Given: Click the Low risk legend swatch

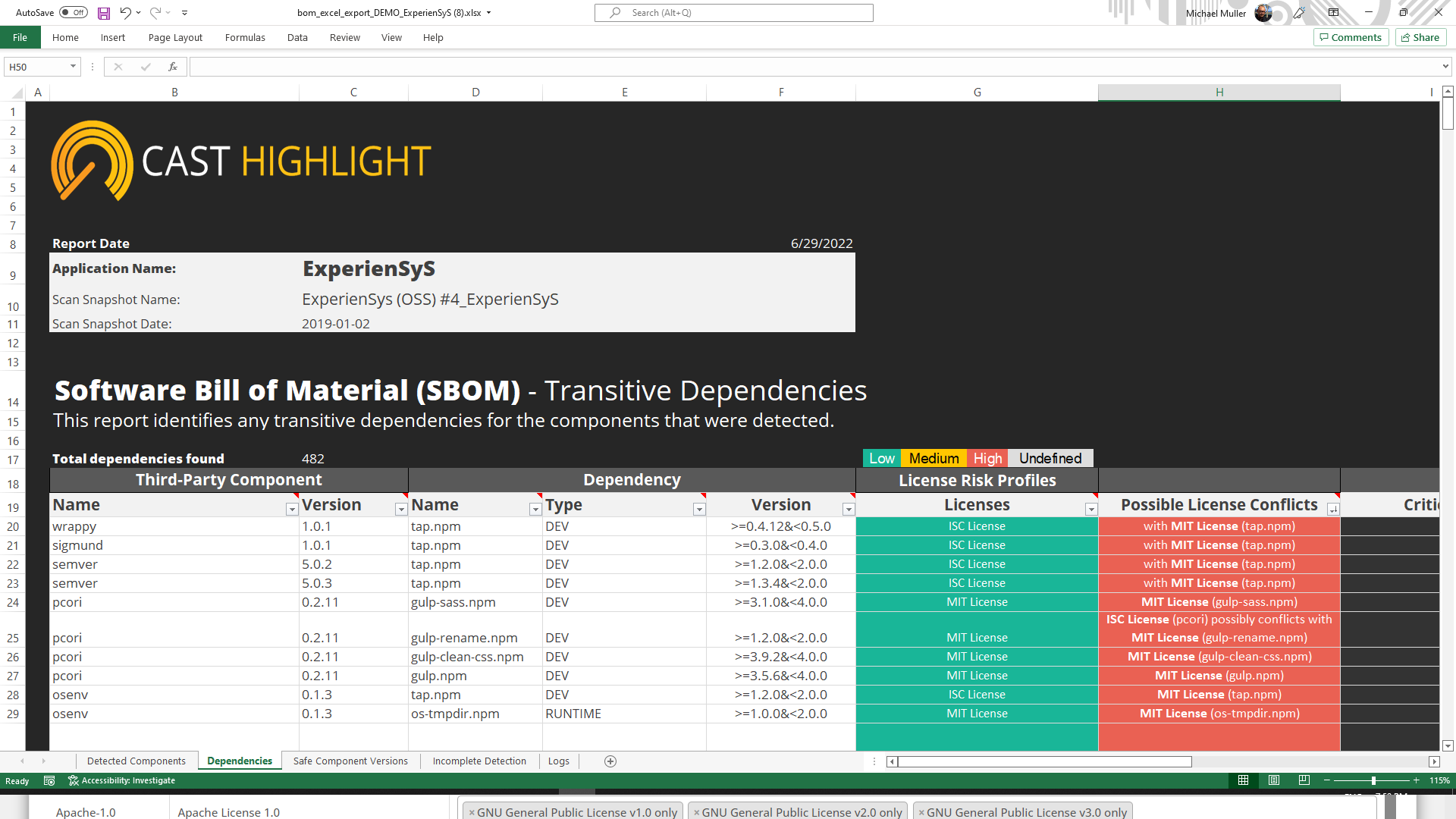Looking at the screenshot, I should click(x=882, y=458).
